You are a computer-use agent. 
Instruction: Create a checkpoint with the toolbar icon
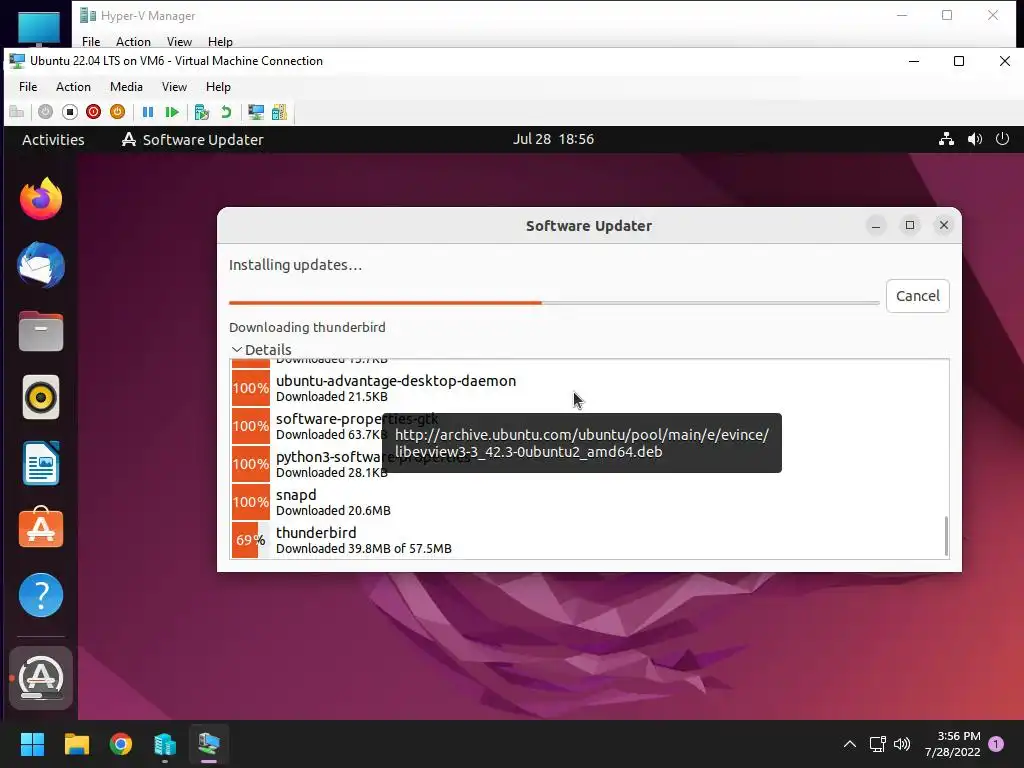click(201, 112)
